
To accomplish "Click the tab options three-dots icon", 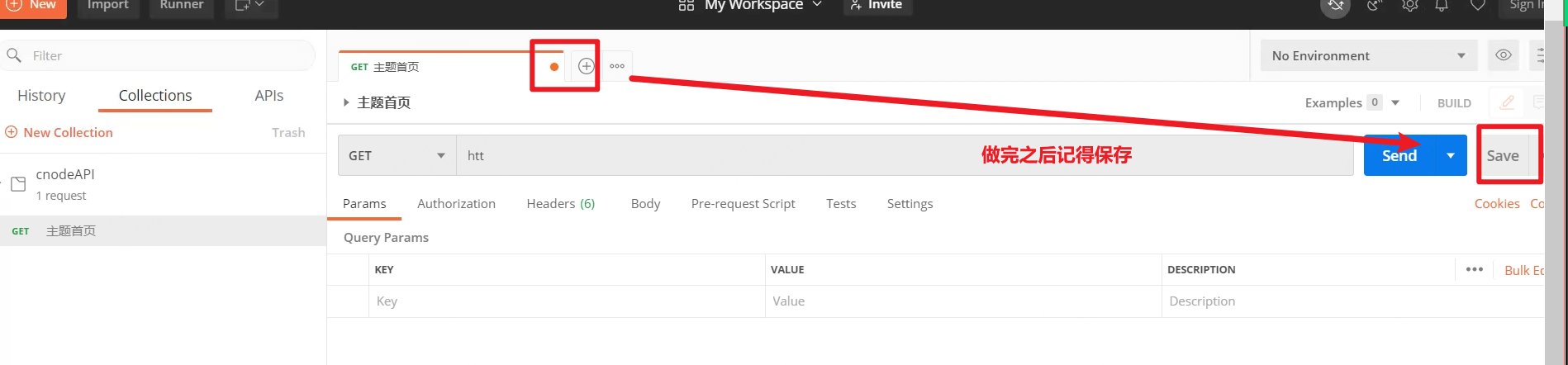I will 617,66.
